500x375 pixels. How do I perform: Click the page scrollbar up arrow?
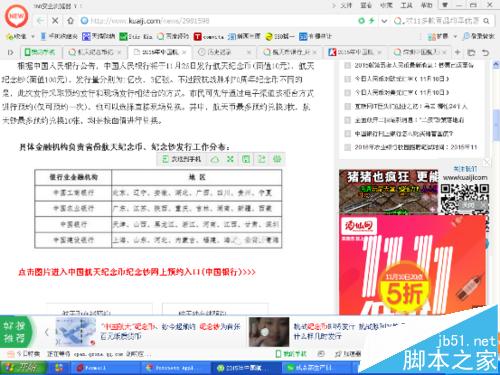point(496,64)
